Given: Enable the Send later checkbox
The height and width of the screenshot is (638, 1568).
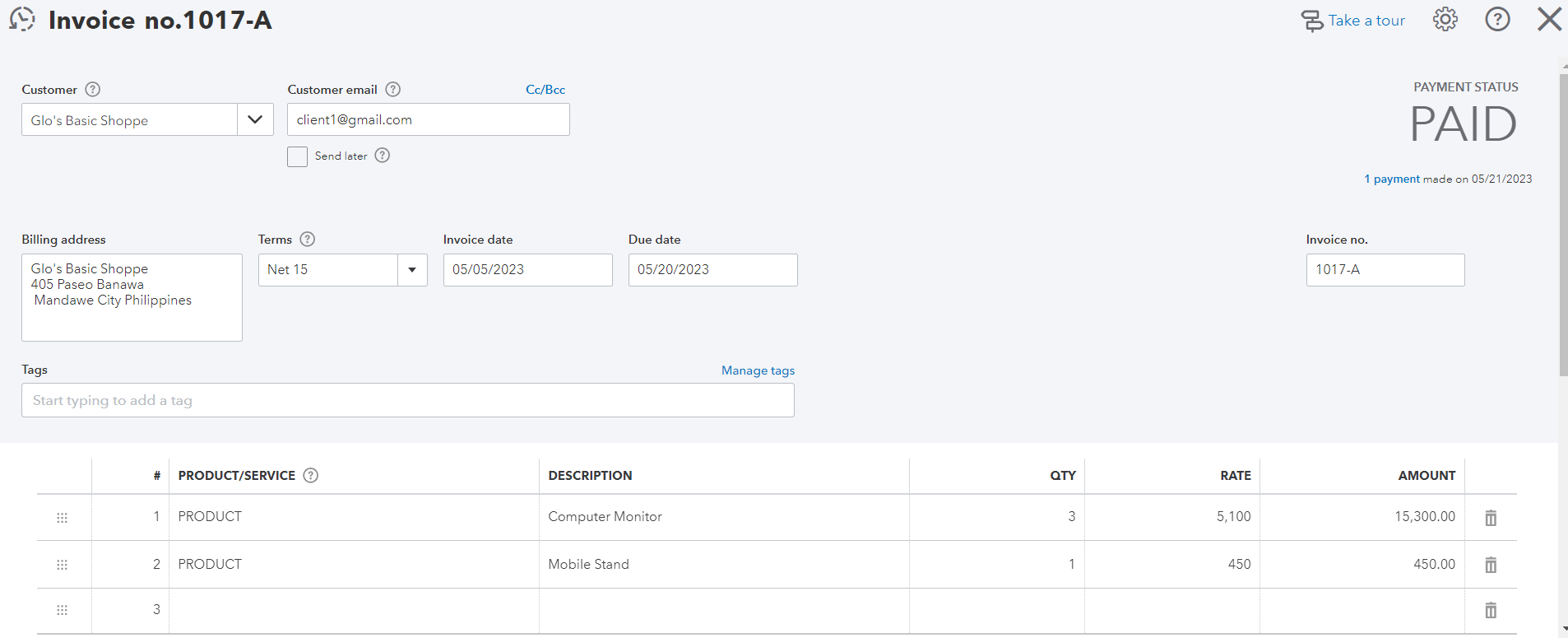Looking at the screenshot, I should pyautogui.click(x=297, y=156).
